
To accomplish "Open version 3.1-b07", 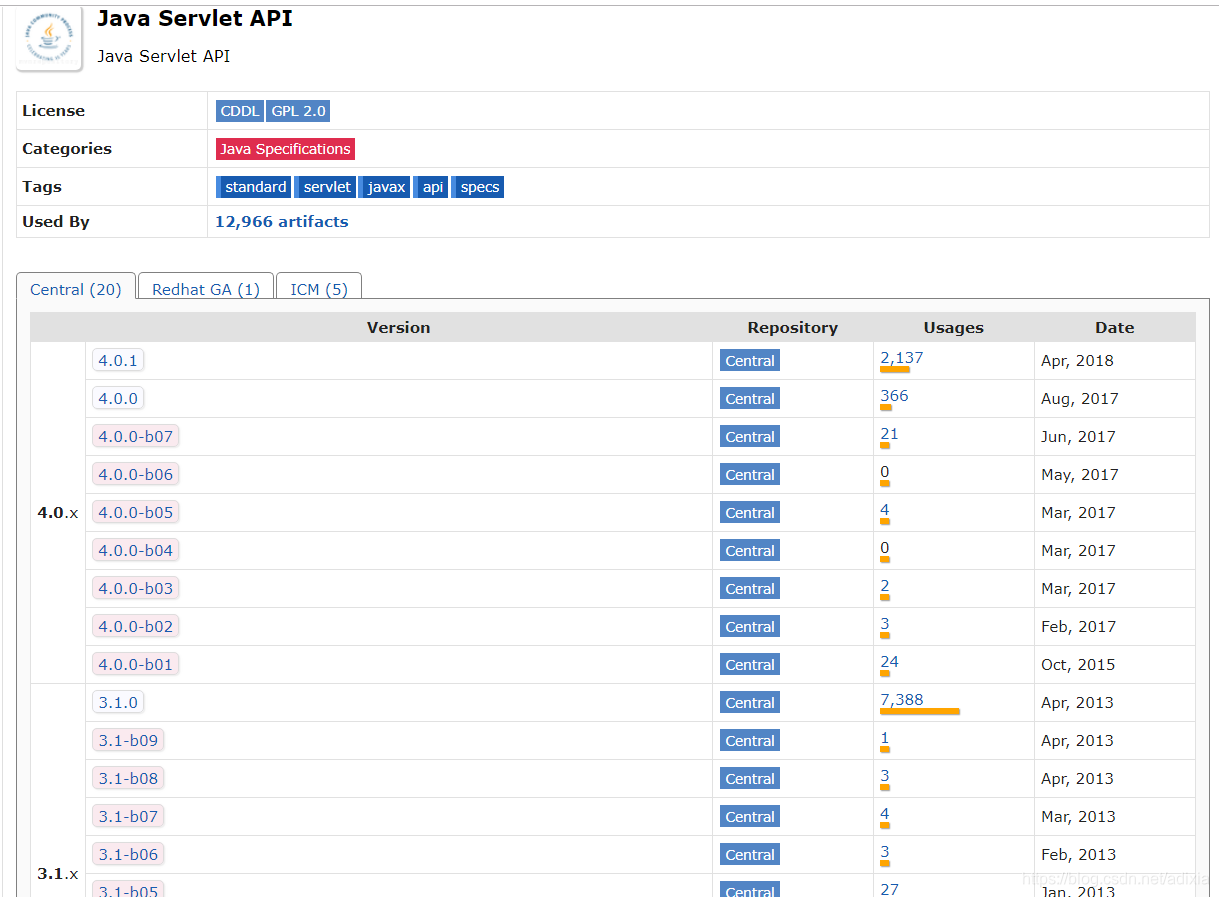I will click(x=128, y=816).
